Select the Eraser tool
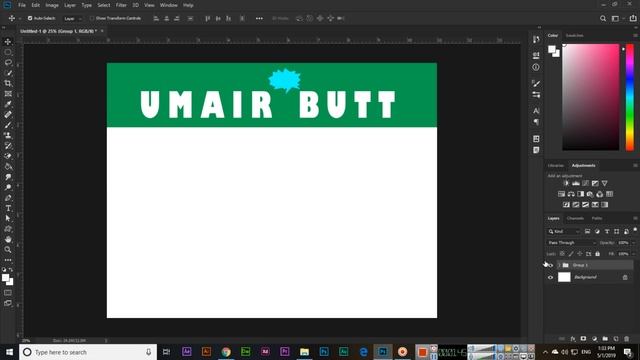 point(8,156)
